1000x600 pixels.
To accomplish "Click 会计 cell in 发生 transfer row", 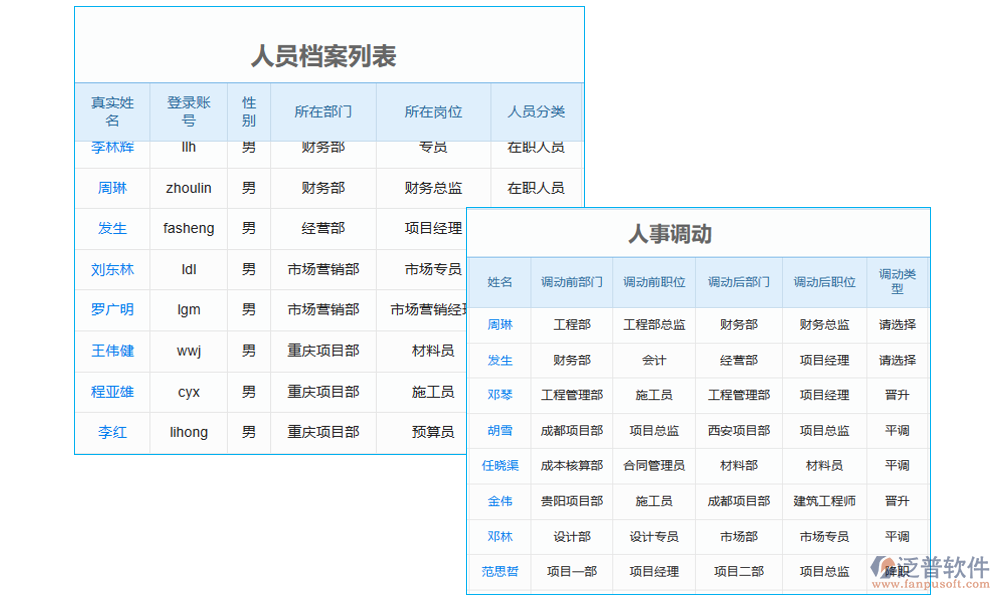I will 654,360.
